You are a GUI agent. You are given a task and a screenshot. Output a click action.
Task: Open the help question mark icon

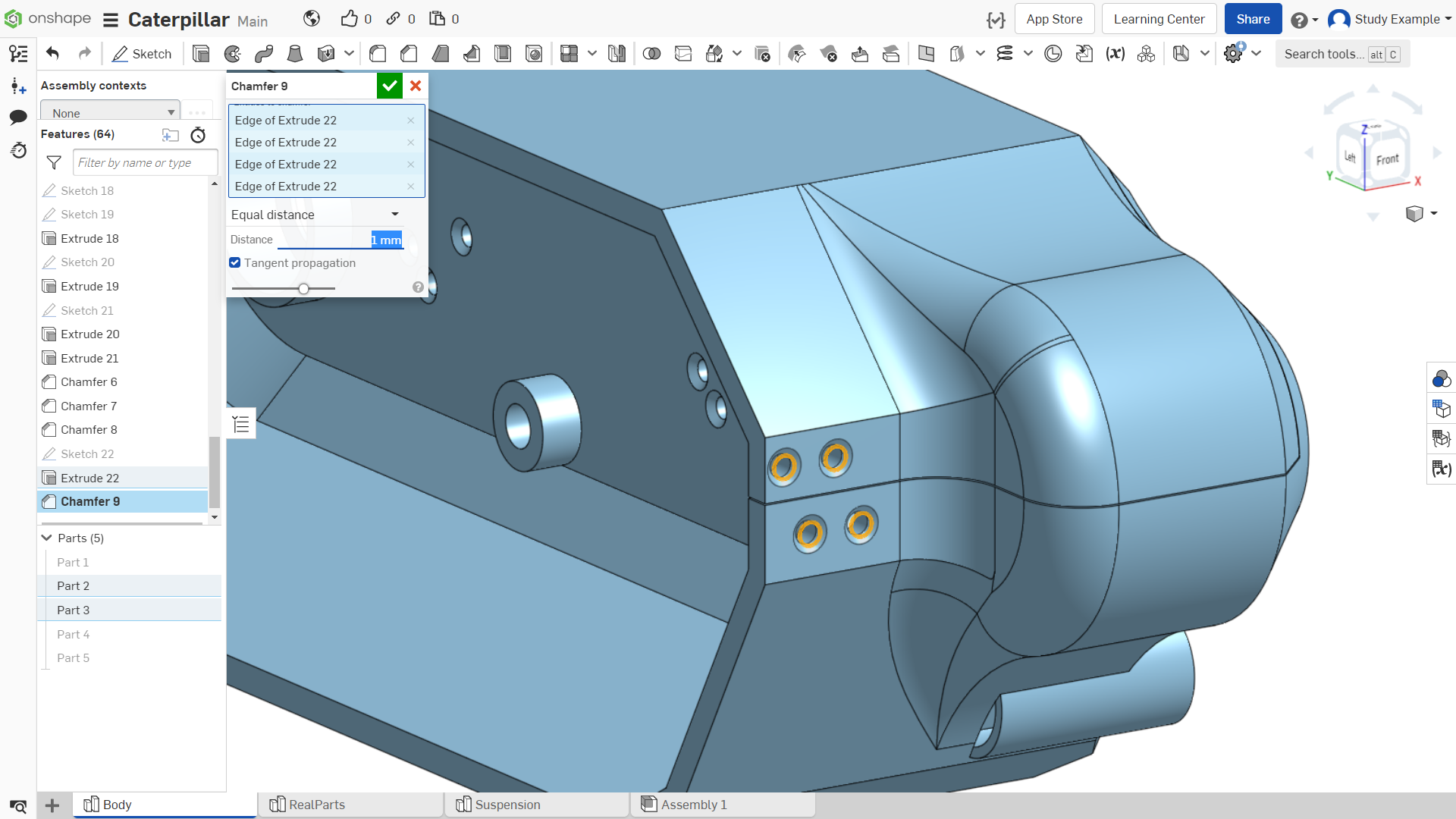(x=1299, y=20)
